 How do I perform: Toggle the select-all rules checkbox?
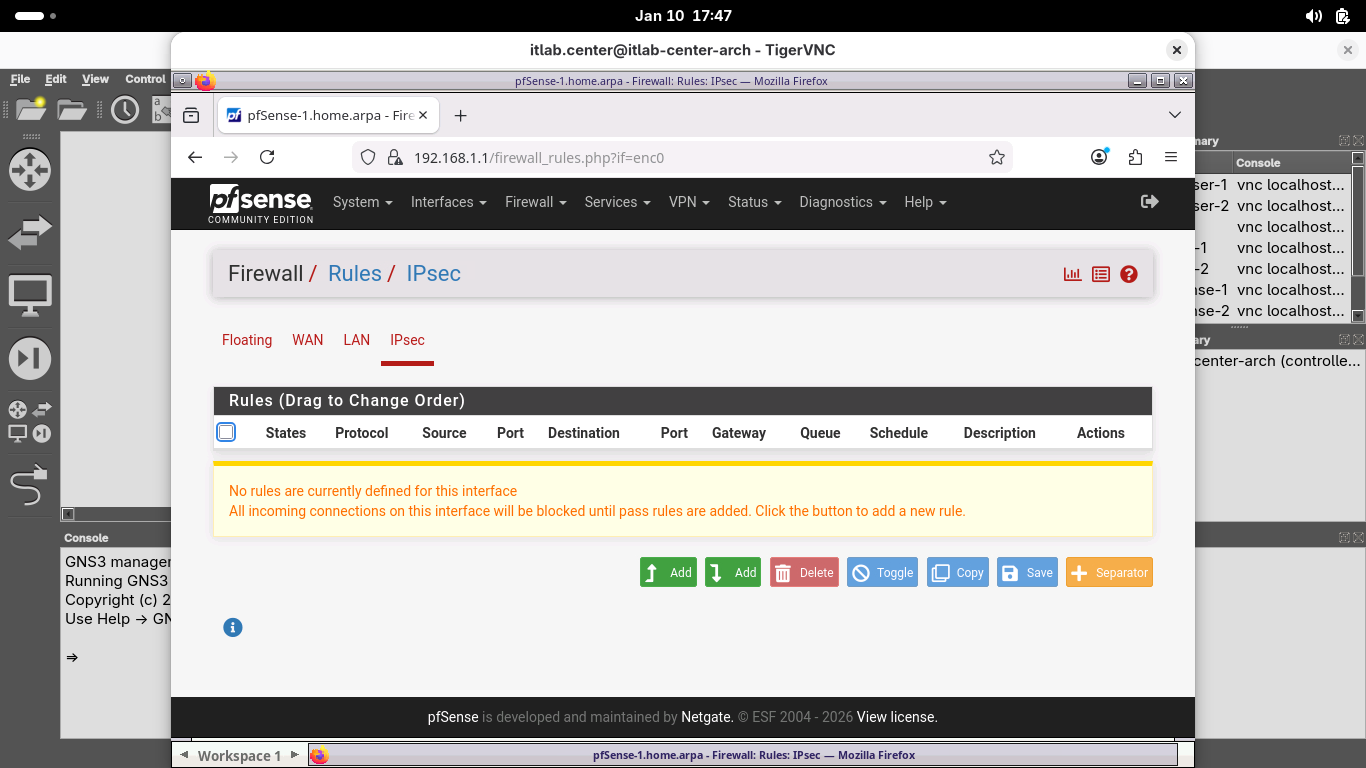(x=226, y=432)
